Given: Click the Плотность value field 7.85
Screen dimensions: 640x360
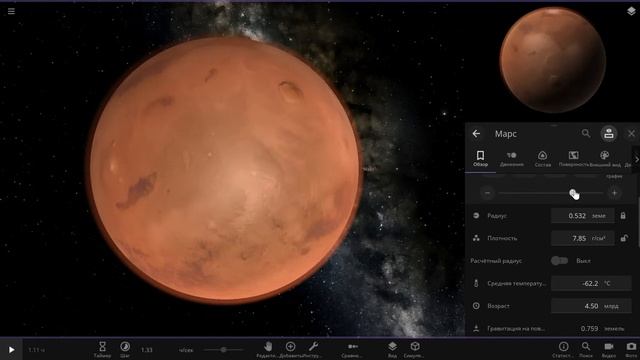Looking at the screenshot, I should (x=582, y=238).
